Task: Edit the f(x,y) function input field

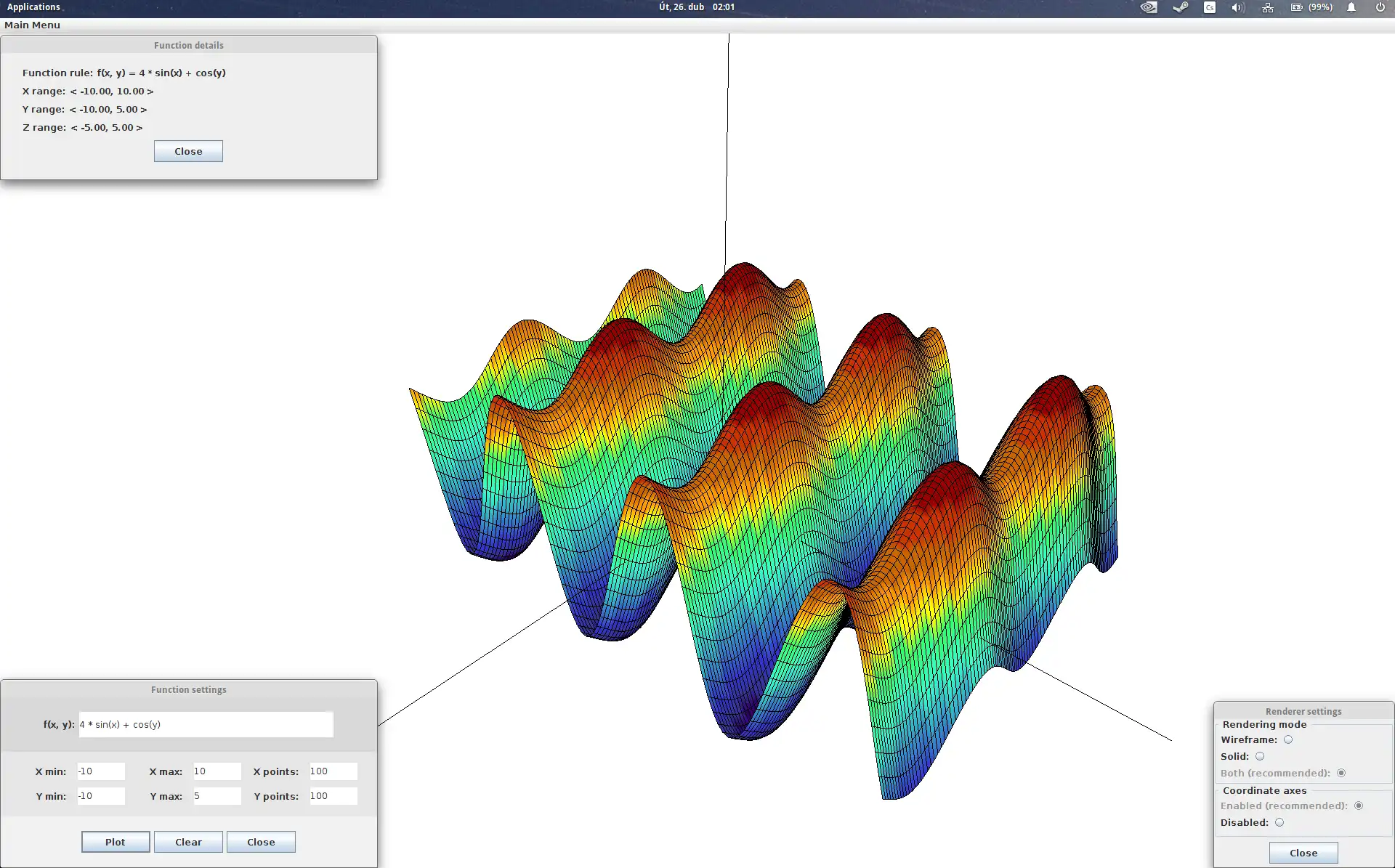Action: coord(206,724)
